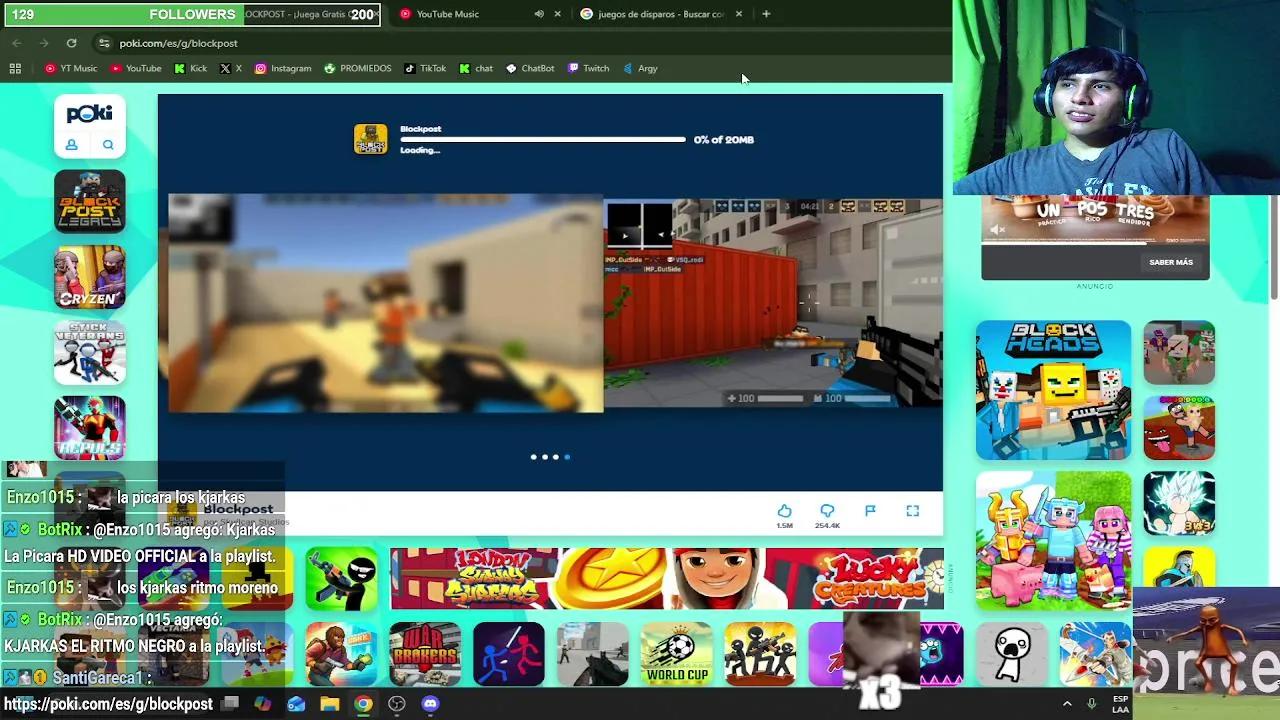Open Kick bookmark
The width and height of the screenshot is (1280, 720).
(191, 68)
